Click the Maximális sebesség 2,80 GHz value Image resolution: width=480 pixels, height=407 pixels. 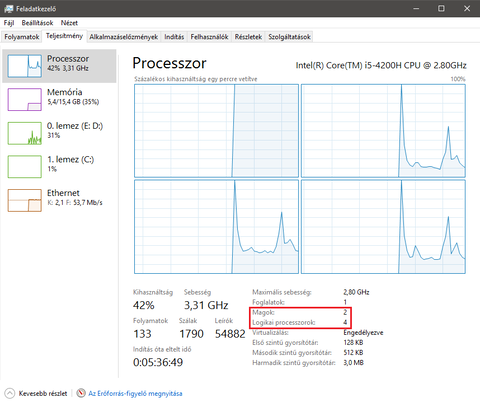(x=356, y=292)
